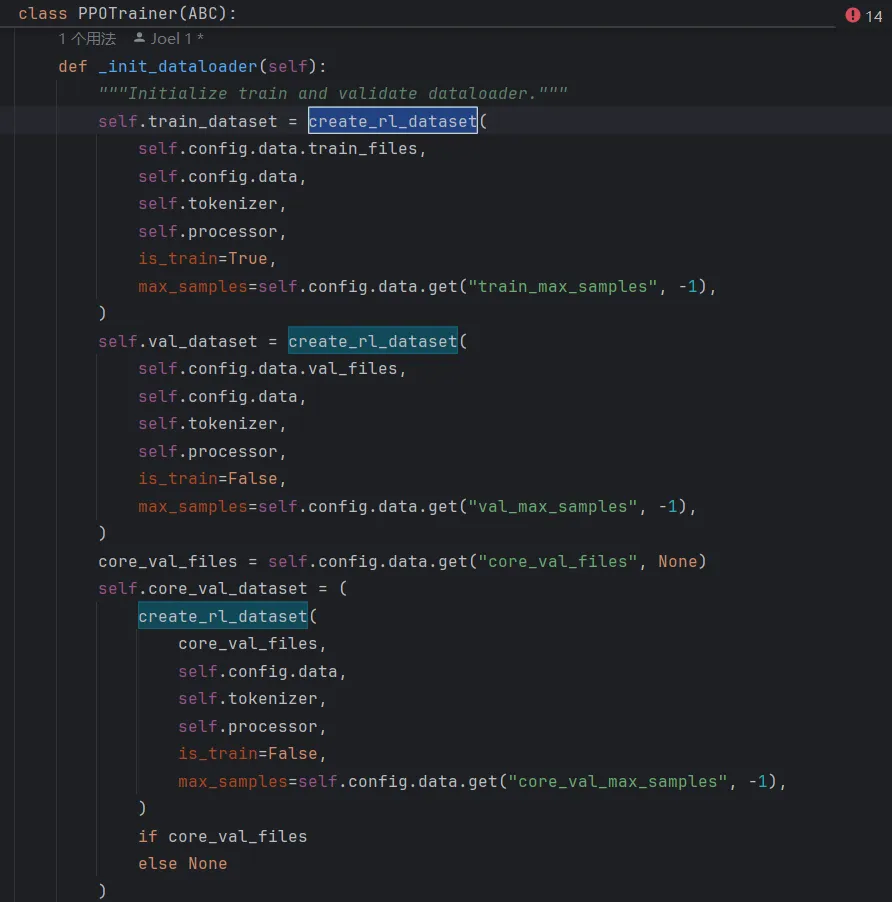Click the selected create_rl_dataset after self.train_dataset
892x902 pixels.
pyautogui.click(x=392, y=121)
